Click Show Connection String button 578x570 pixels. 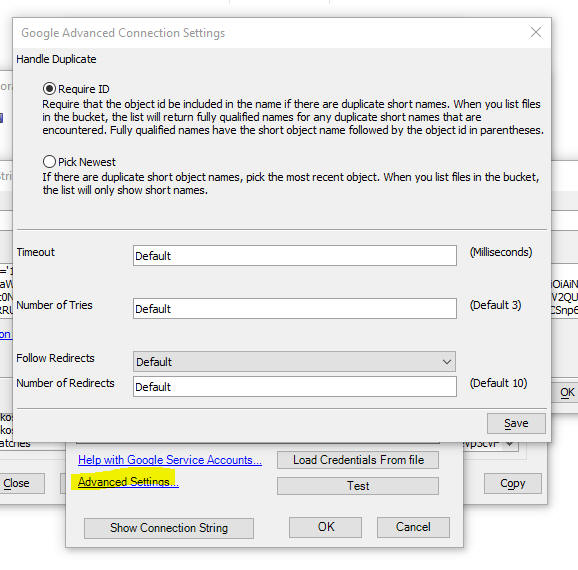pos(169,528)
